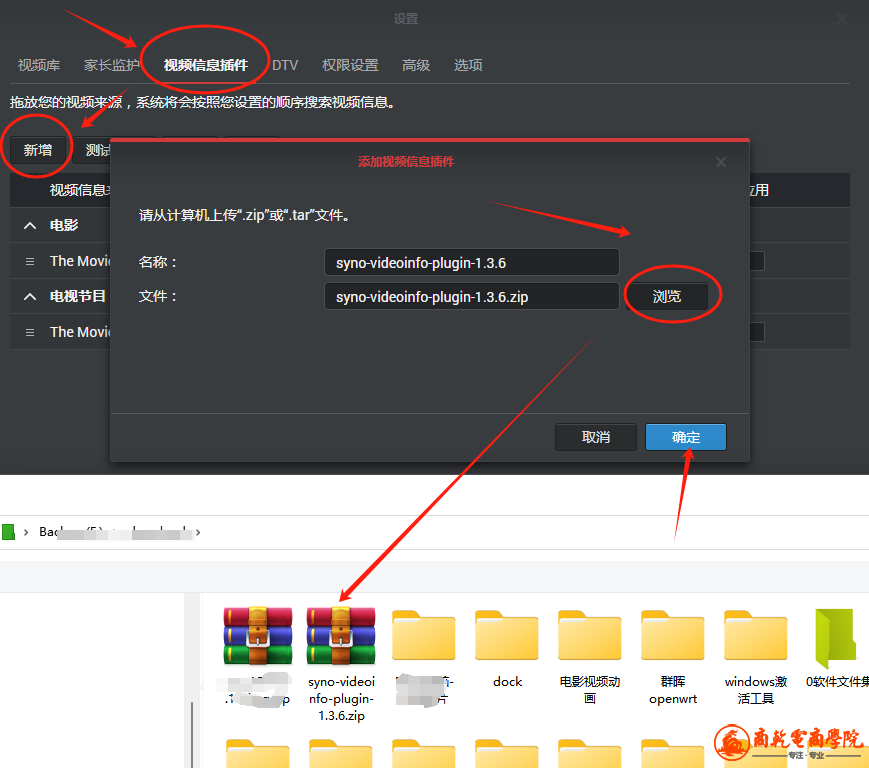The image size is (869, 768).
Task: Go to the DTV tab
Action: point(285,65)
